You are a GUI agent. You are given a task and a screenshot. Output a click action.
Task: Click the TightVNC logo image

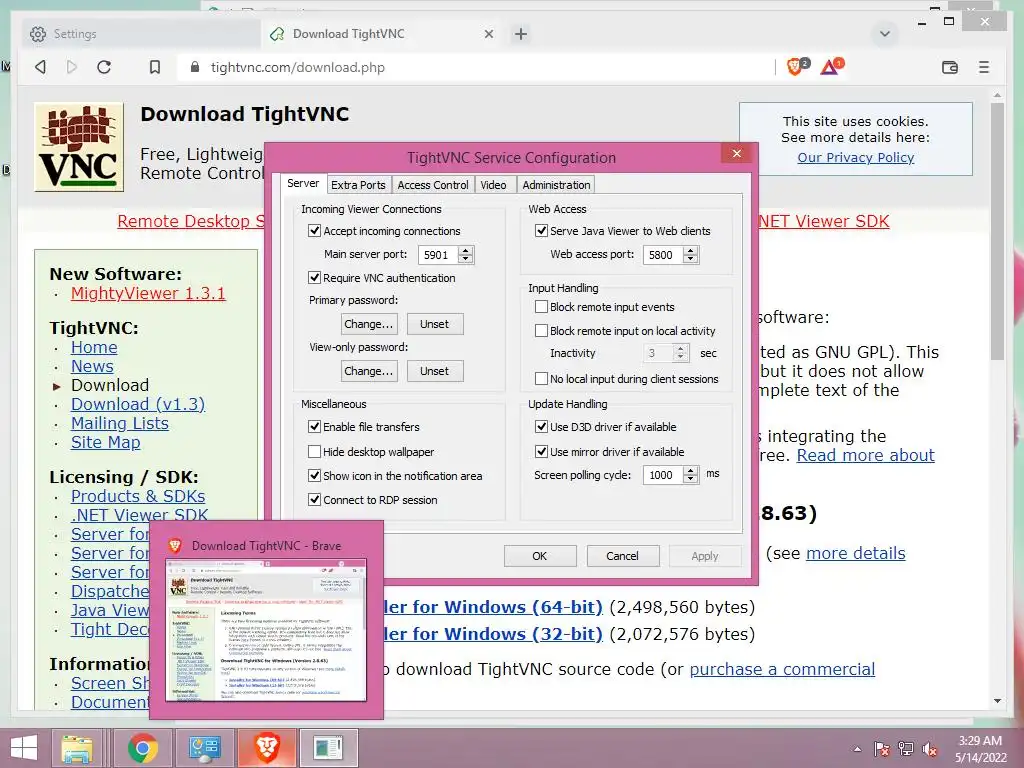[x=79, y=147]
